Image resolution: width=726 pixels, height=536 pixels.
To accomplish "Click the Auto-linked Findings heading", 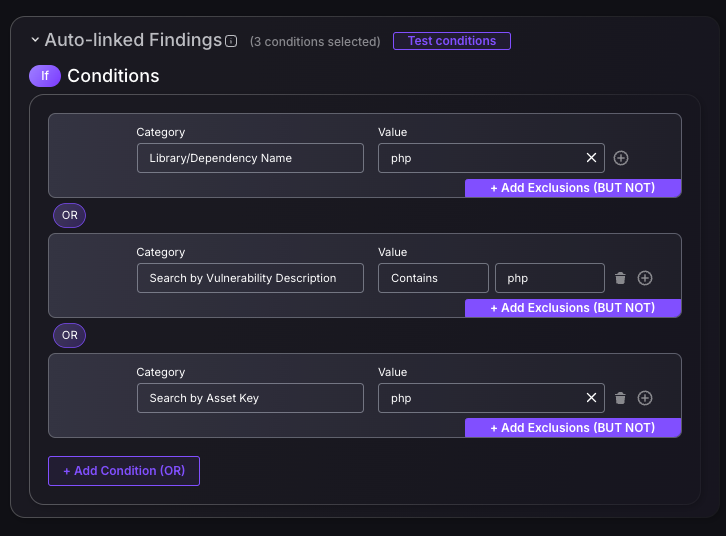I will [x=133, y=40].
